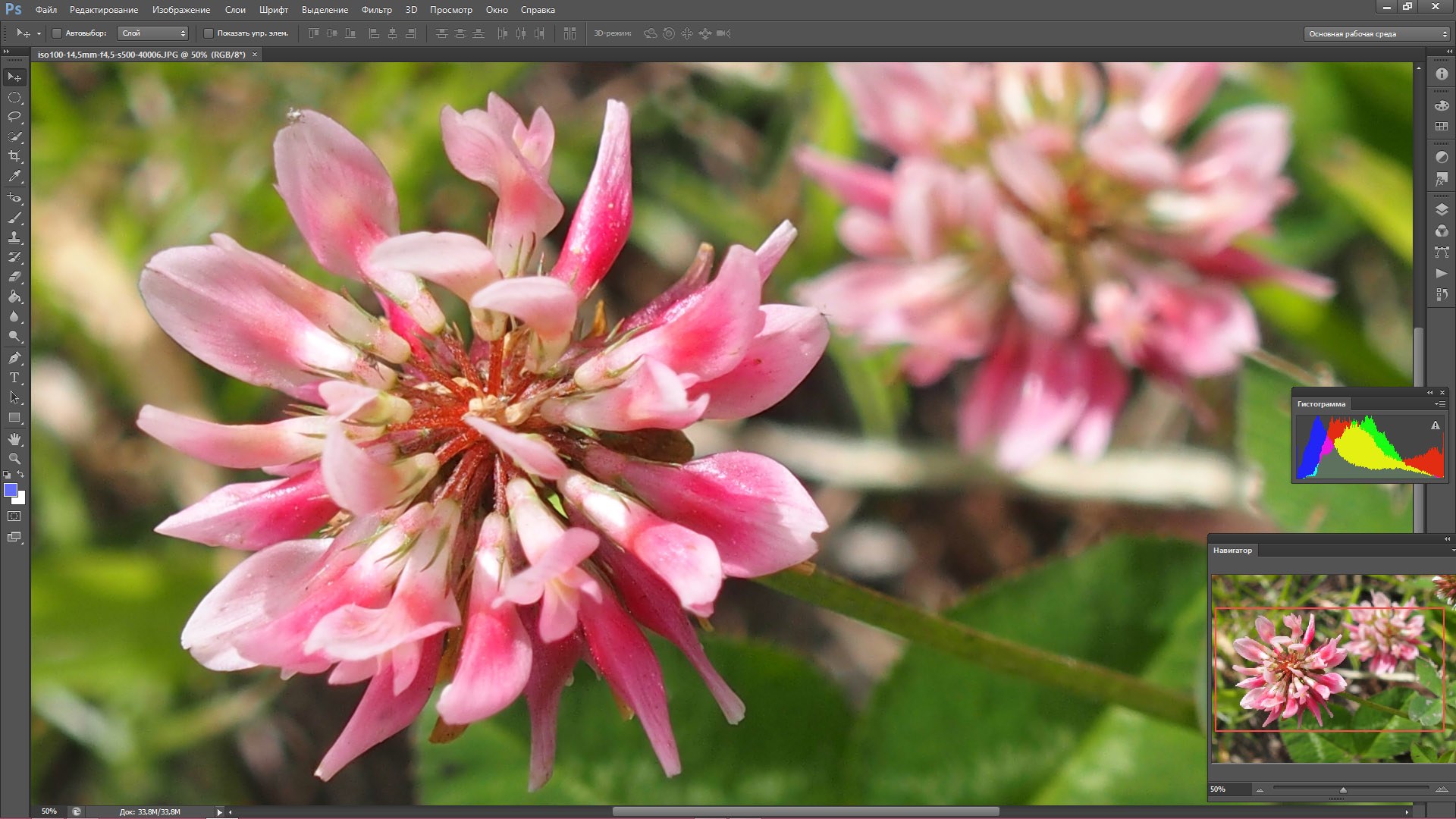The height and width of the screenshot is (819, 1456).
Task: Select the Hand tool
Action: (14, 439)
